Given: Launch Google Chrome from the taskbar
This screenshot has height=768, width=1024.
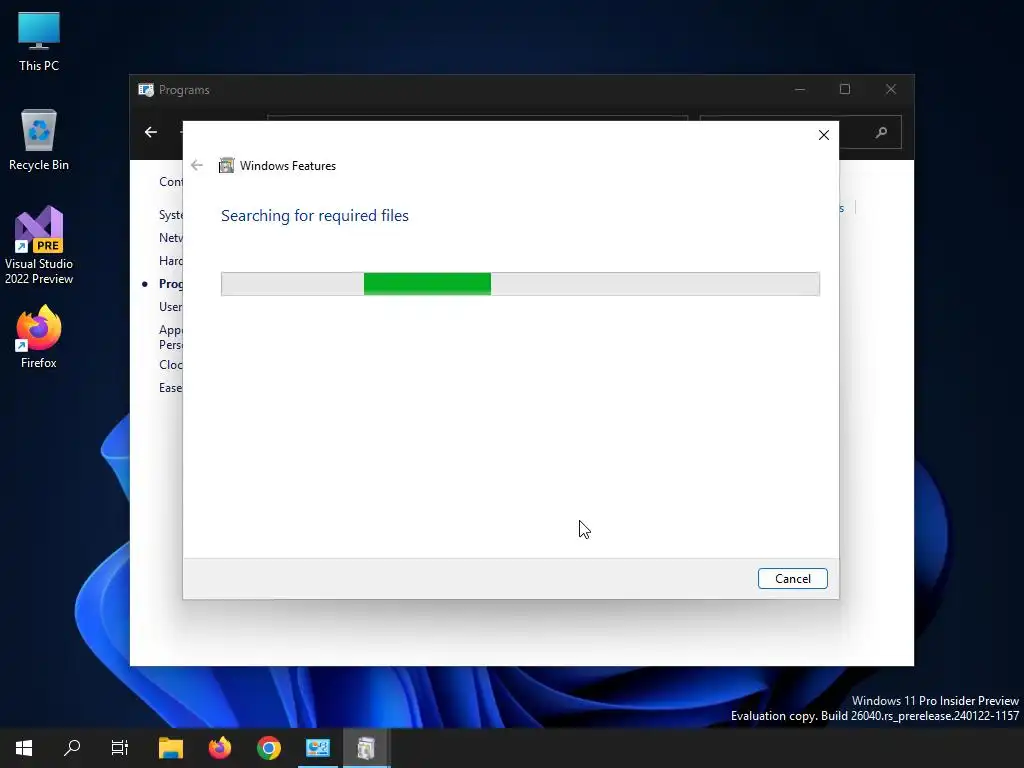Looking at the screenshot, I should coord(268,748).
